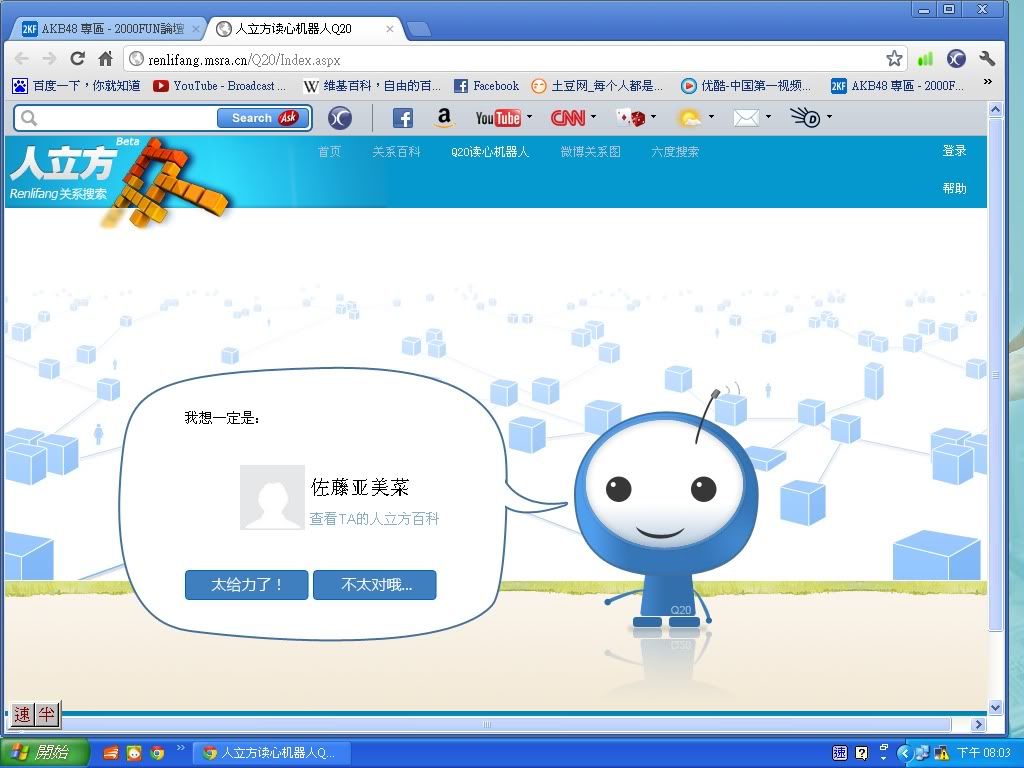The height and width of the screenshot is (768, 1024).
Task: Reload the page with refresh icon
Action: [77, 59]
